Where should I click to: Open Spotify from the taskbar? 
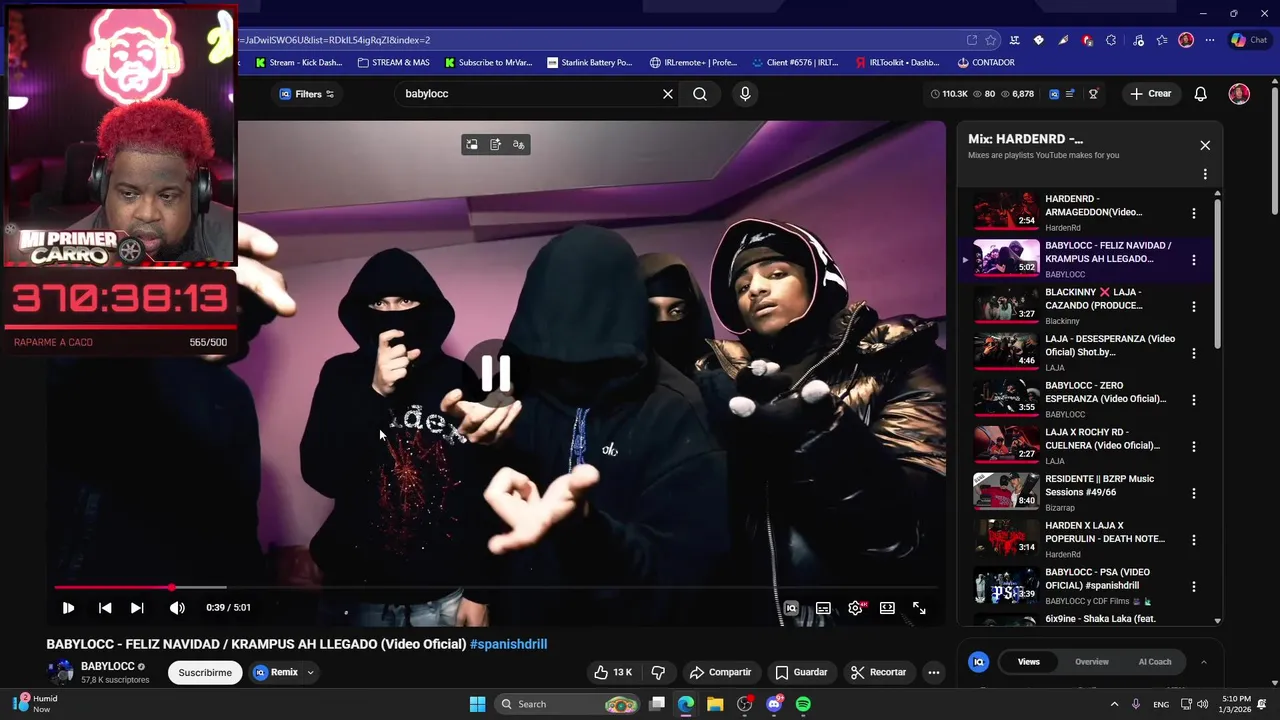pos(803,704)
